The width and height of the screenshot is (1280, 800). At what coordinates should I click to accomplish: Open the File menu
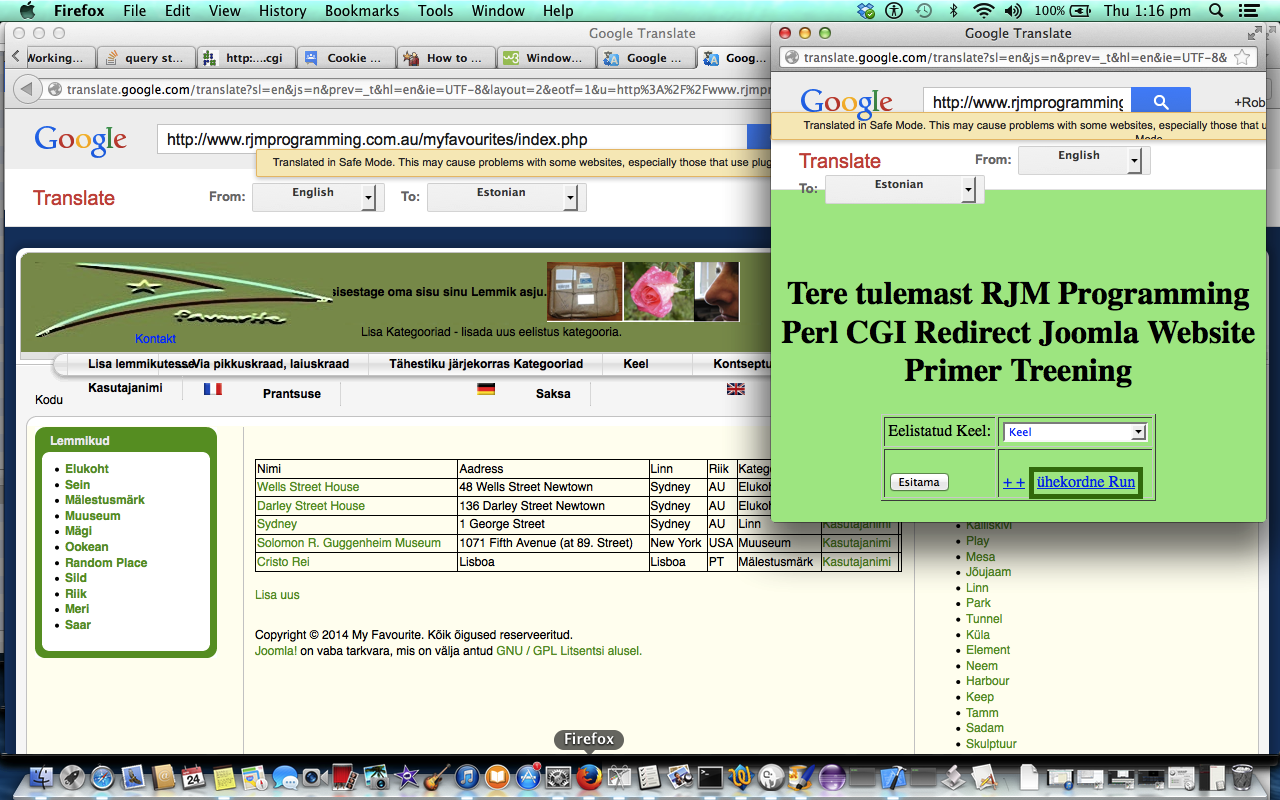134,11
